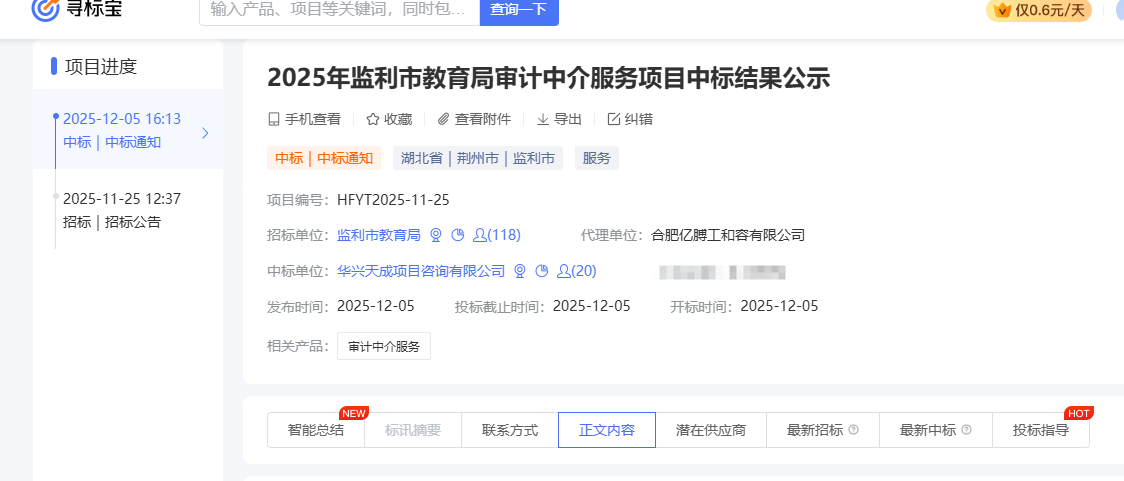Click the 纠错 edit icon
Image resolution: width=1124 pixels, height=481 pixels.
tap(614, 119)
